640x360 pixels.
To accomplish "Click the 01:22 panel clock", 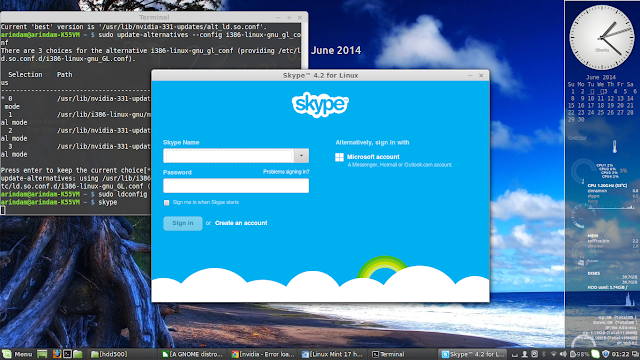I will [x=620, y=354].
